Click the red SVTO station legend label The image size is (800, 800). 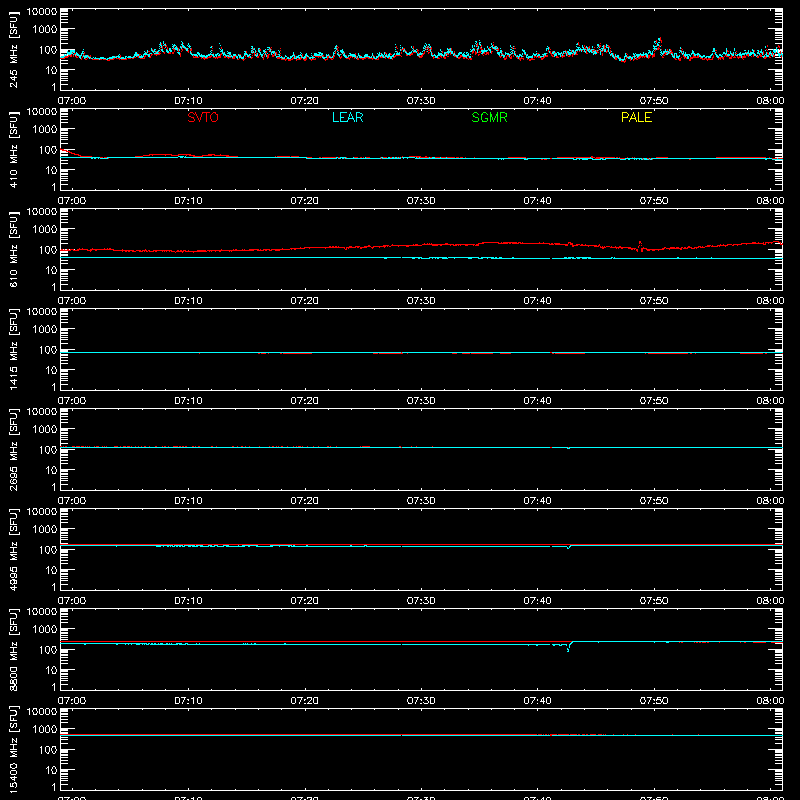[203, 117]
